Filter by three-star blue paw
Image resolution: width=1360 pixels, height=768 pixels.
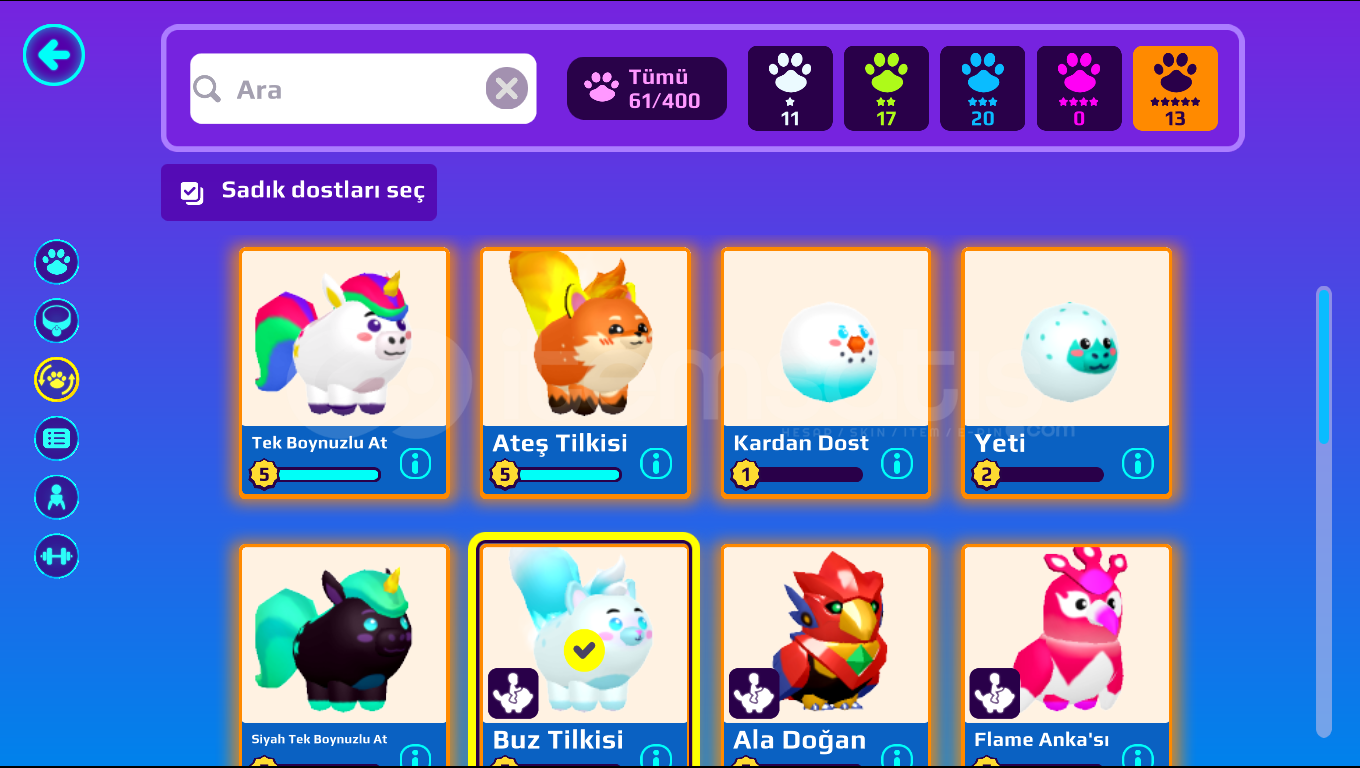(982, 88)
